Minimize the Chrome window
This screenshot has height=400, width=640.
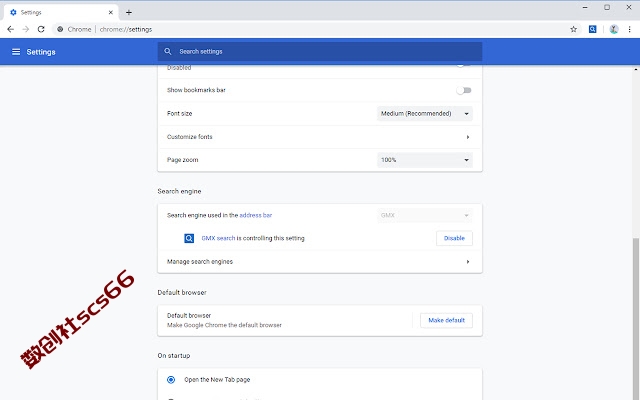(x=585, y=7)
